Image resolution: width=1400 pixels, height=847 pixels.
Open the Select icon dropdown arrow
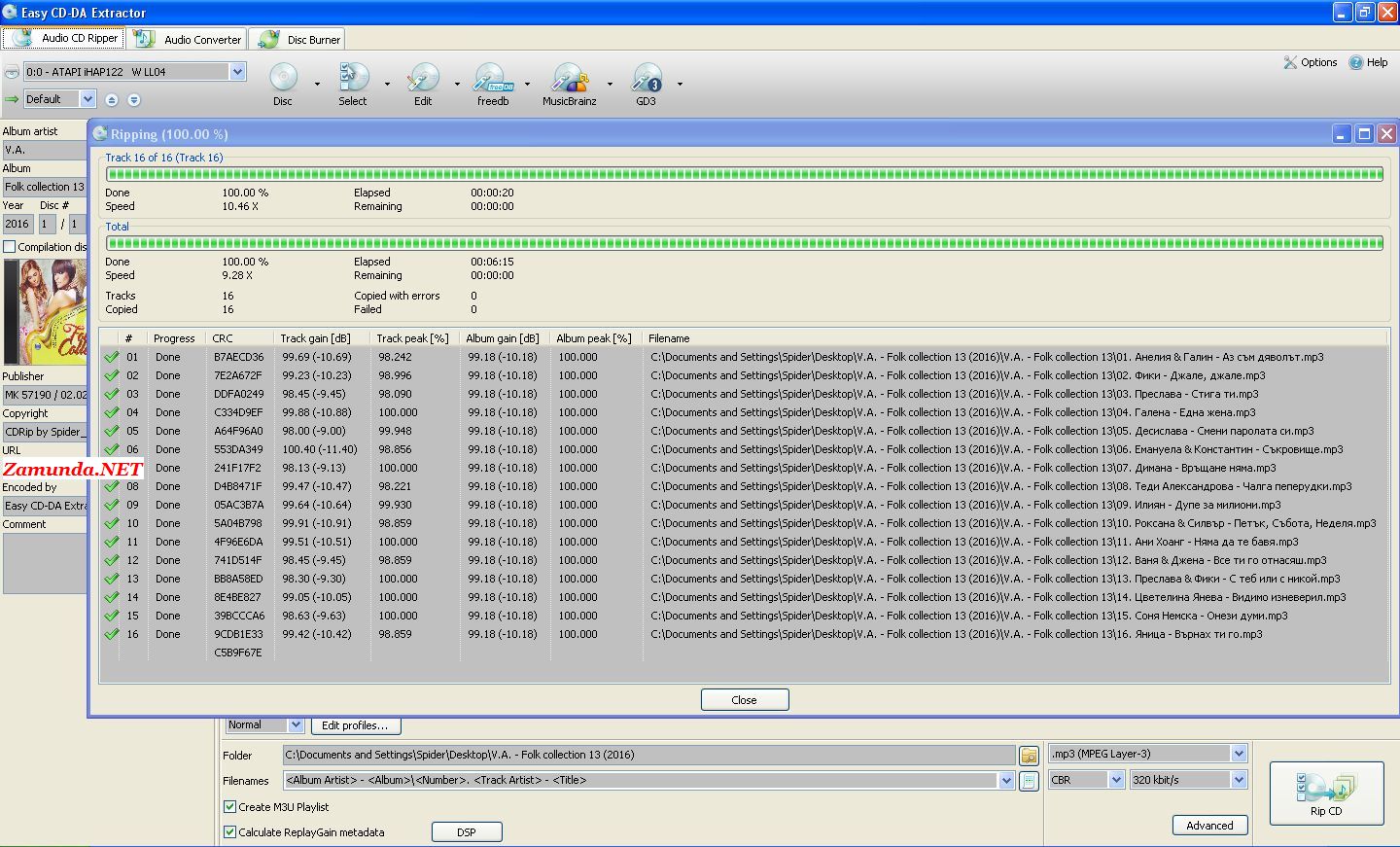pyautogui.click(x=387, y=84)
